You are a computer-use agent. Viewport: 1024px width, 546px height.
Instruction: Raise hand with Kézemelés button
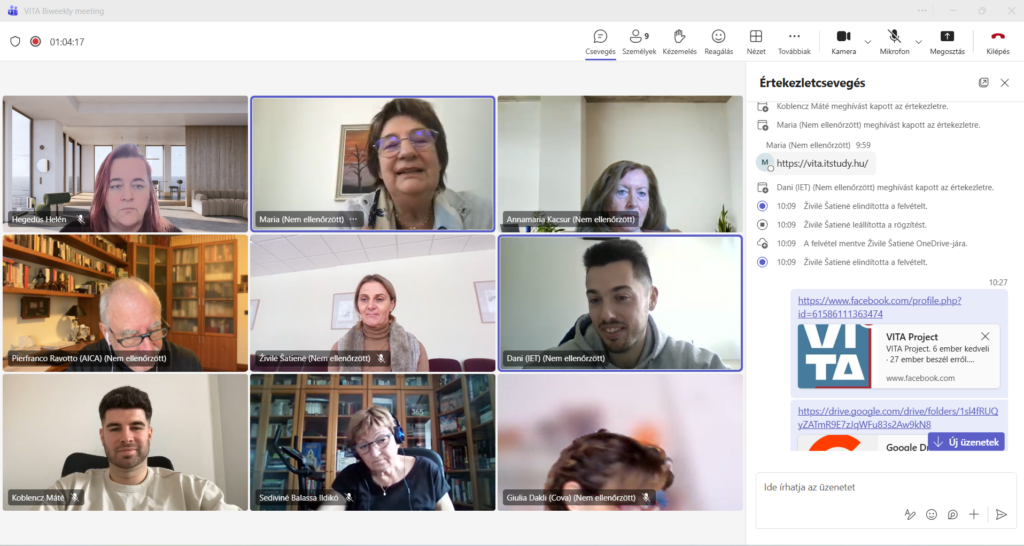[x=679, y=41]
